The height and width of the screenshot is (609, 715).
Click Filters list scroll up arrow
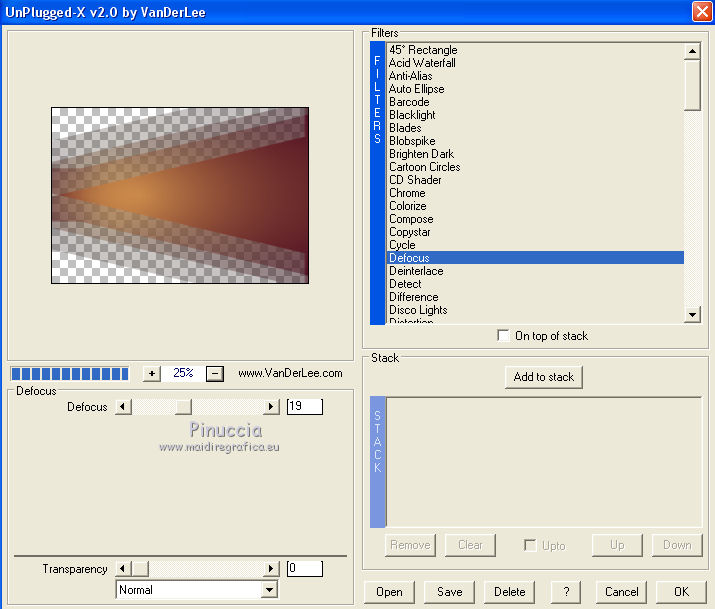(692, 51)
